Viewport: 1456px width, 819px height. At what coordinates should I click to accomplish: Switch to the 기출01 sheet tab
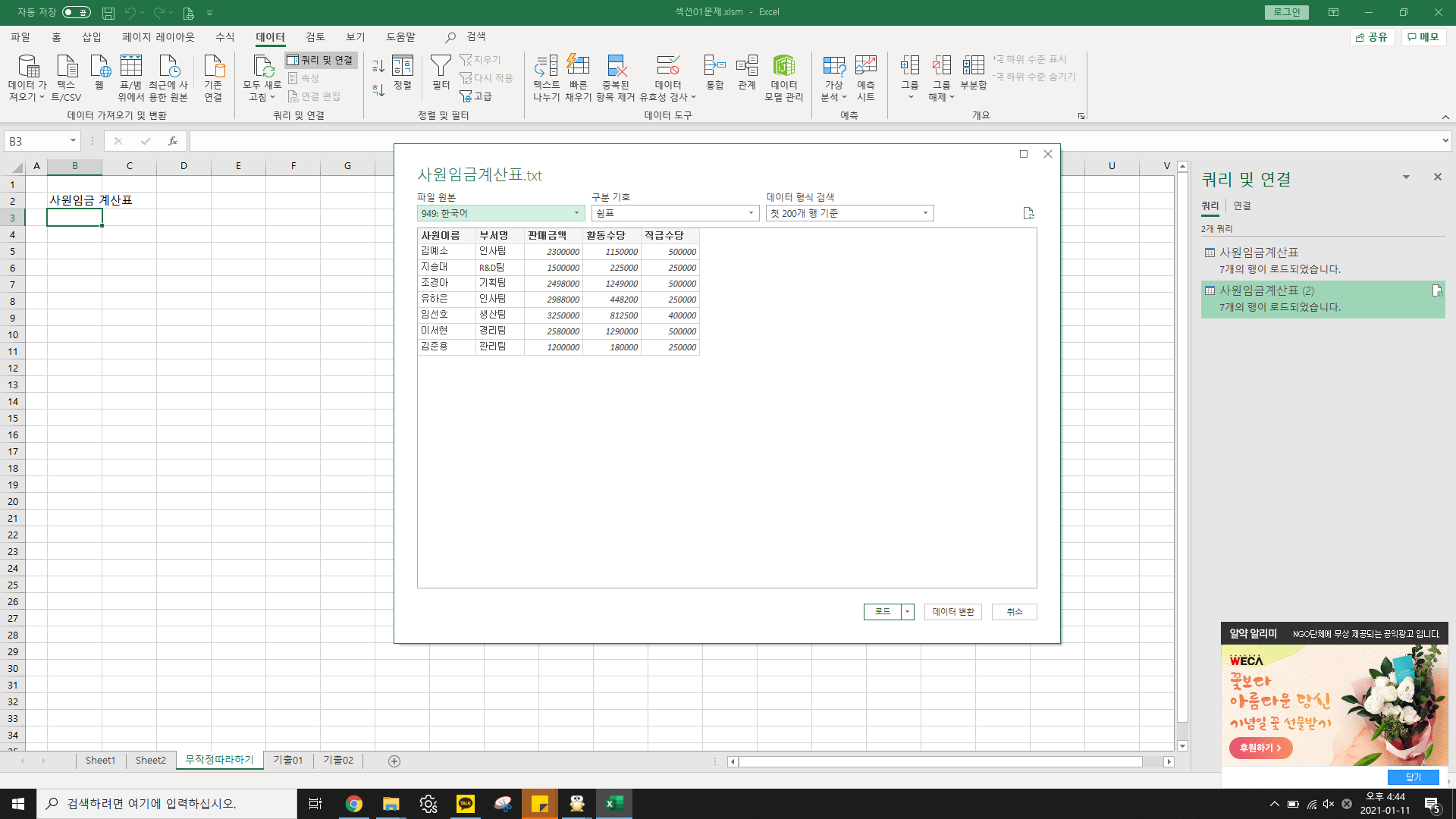point(288,760)
